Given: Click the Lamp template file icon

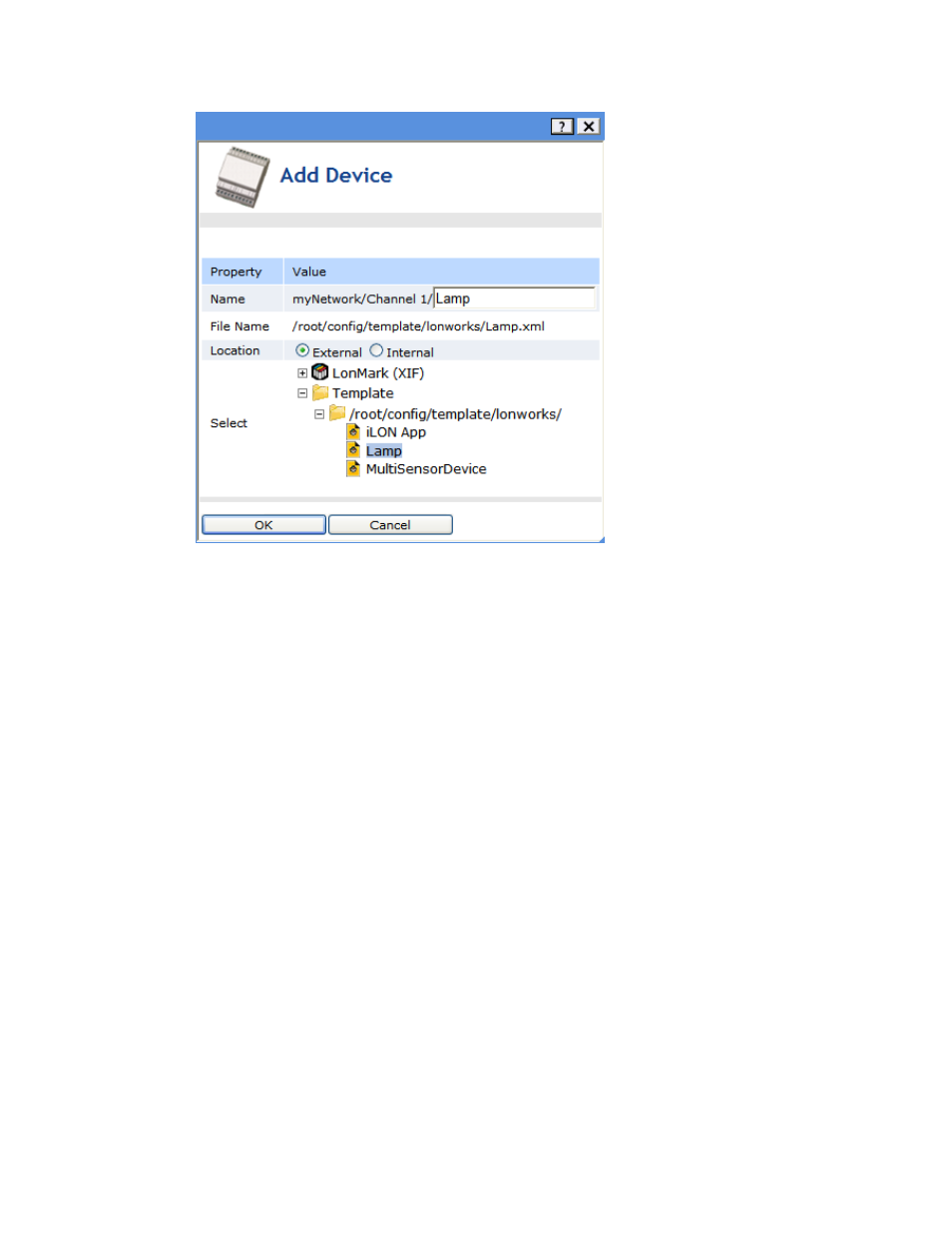Looking at the screenshot, I should (353, 450).
